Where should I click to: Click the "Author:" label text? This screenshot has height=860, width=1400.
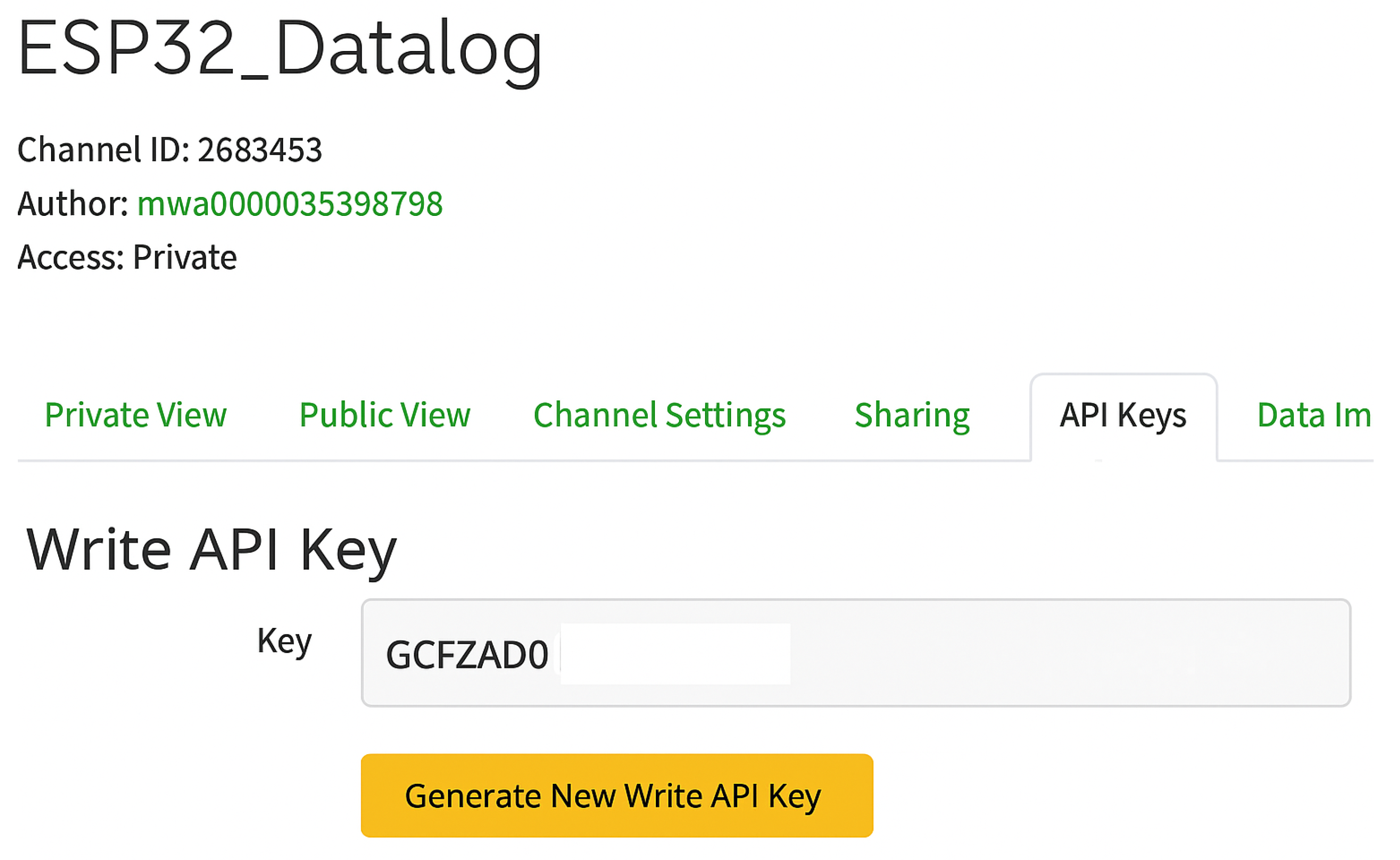73,204
